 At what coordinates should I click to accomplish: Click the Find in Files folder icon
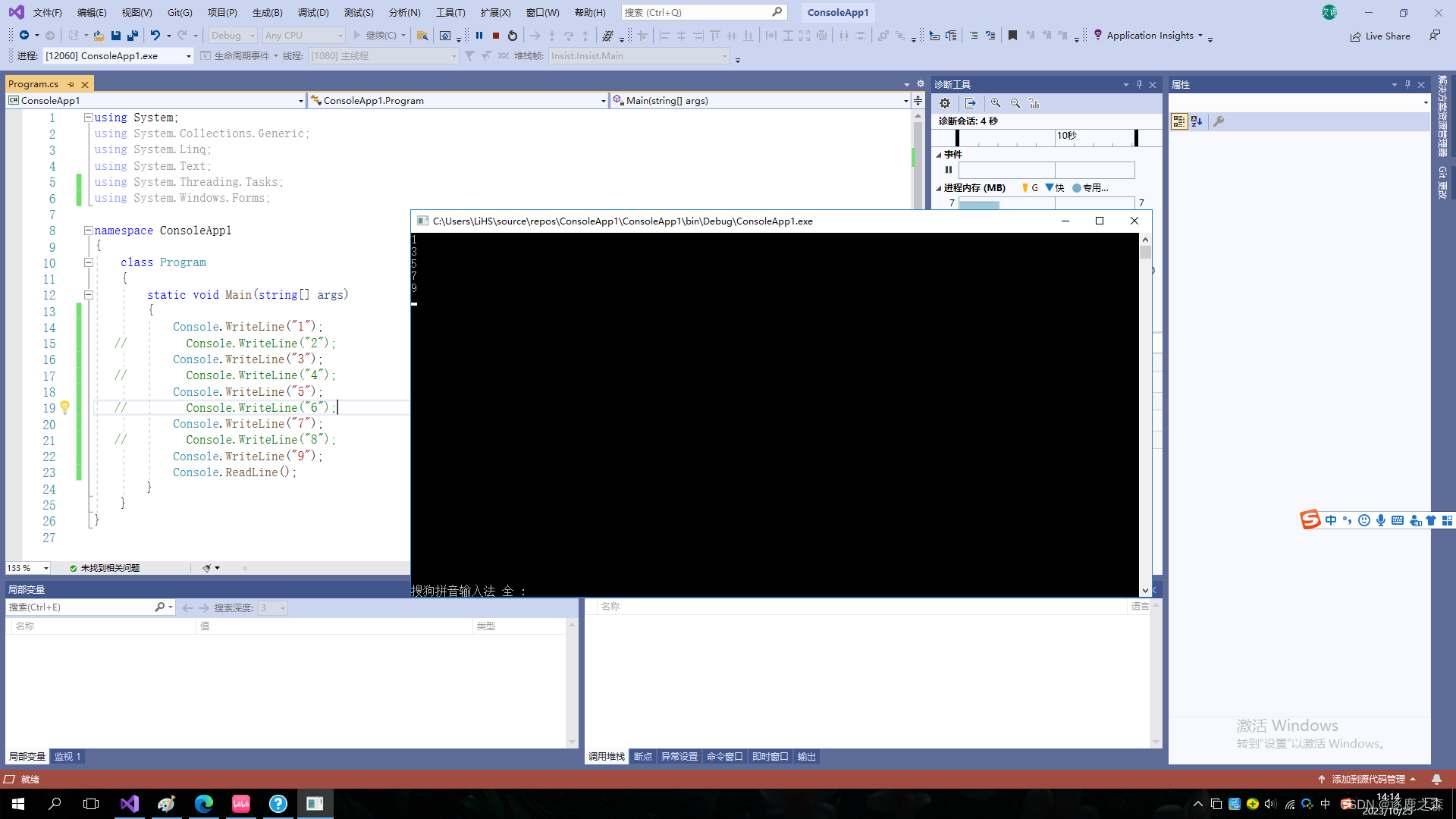point(422,36)
